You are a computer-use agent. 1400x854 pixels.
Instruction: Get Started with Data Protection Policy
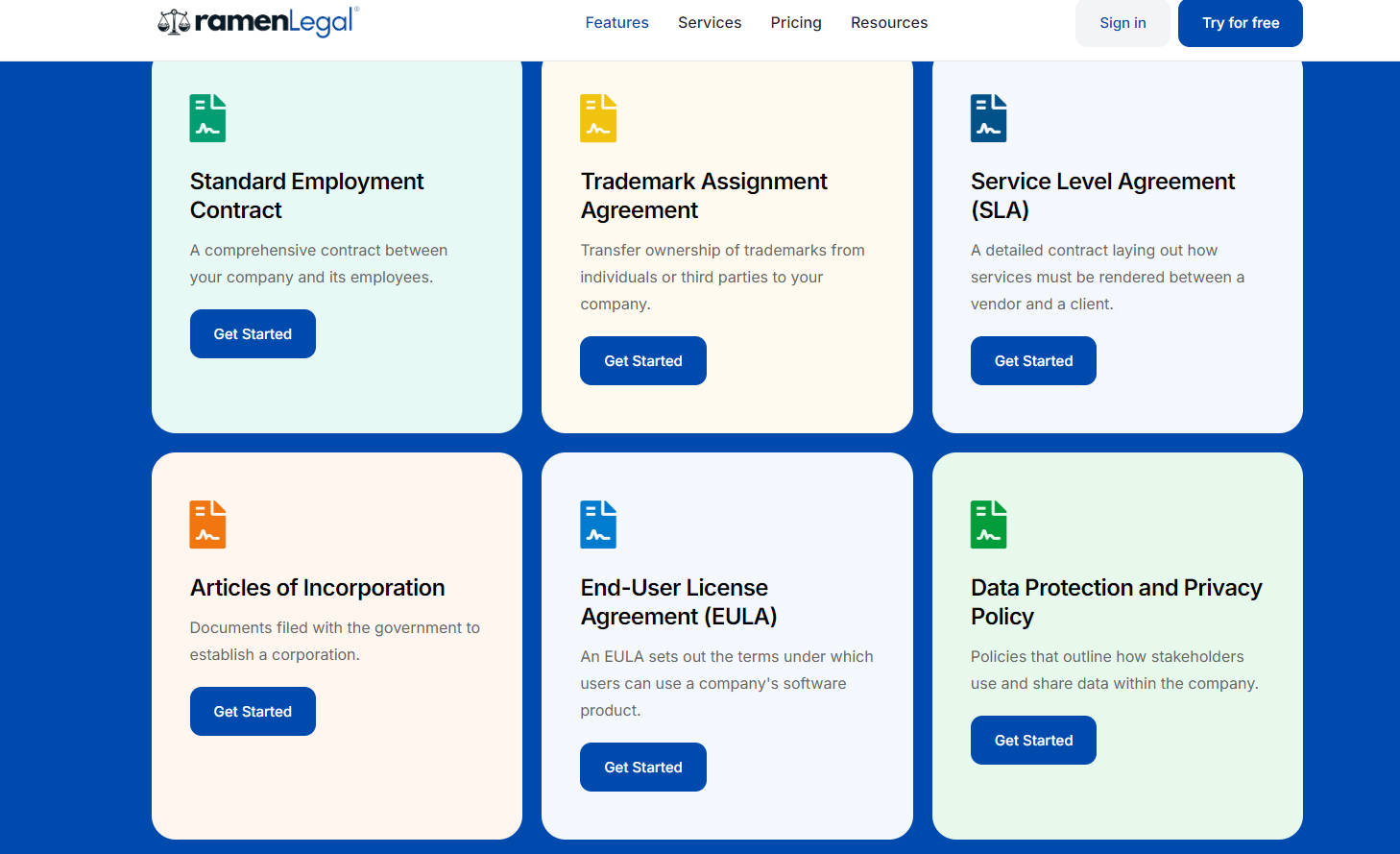click(x=1033, y=741)
